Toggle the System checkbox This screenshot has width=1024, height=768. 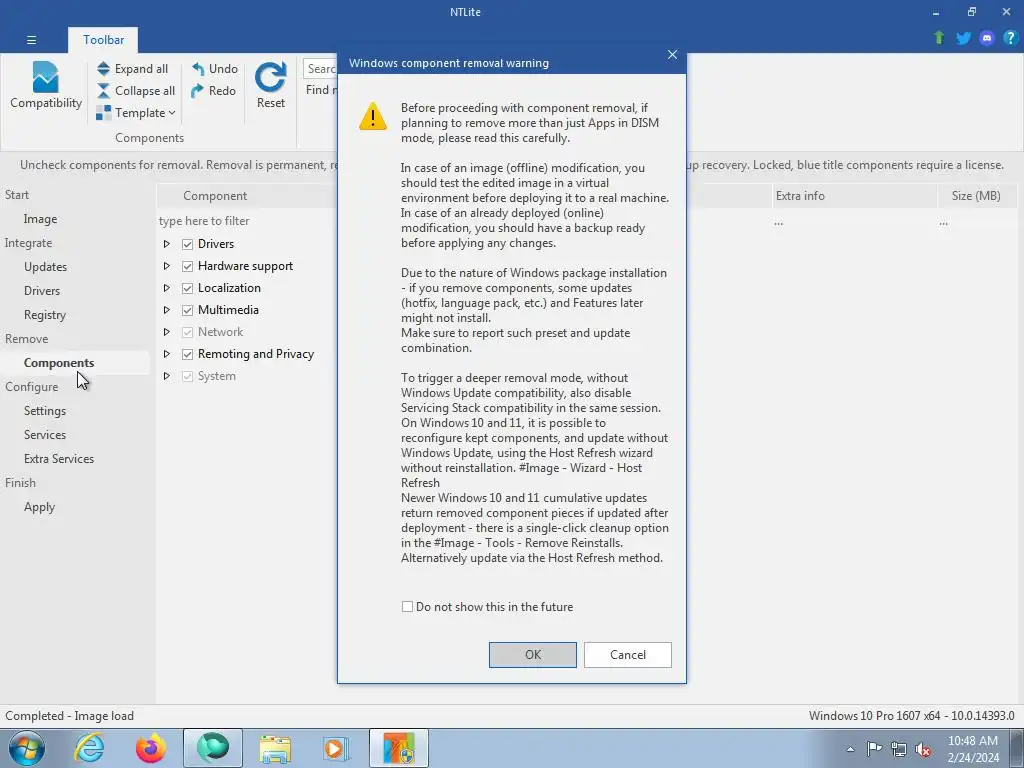coord(187,376)
